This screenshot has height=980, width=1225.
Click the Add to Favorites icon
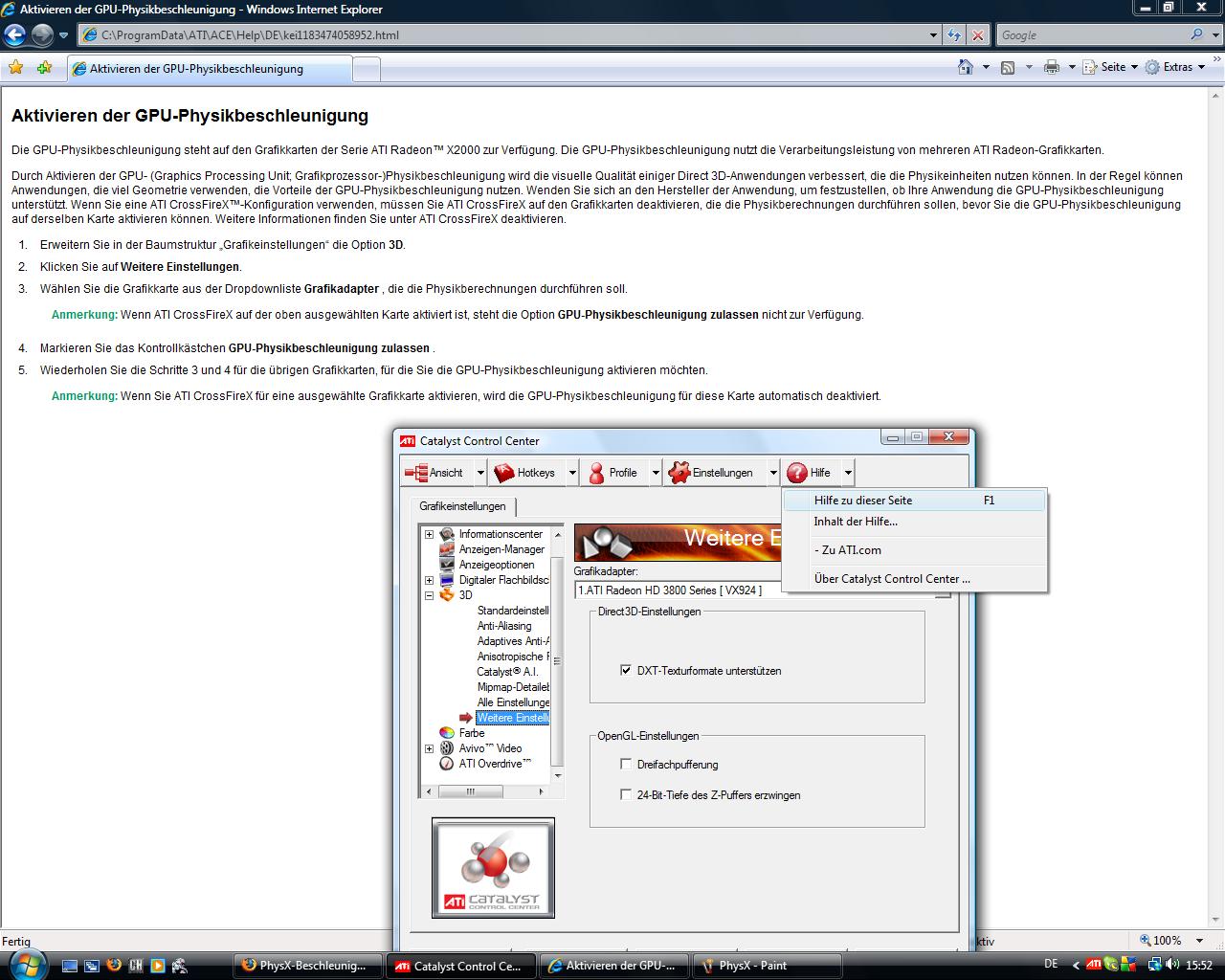tap(44, 68)
